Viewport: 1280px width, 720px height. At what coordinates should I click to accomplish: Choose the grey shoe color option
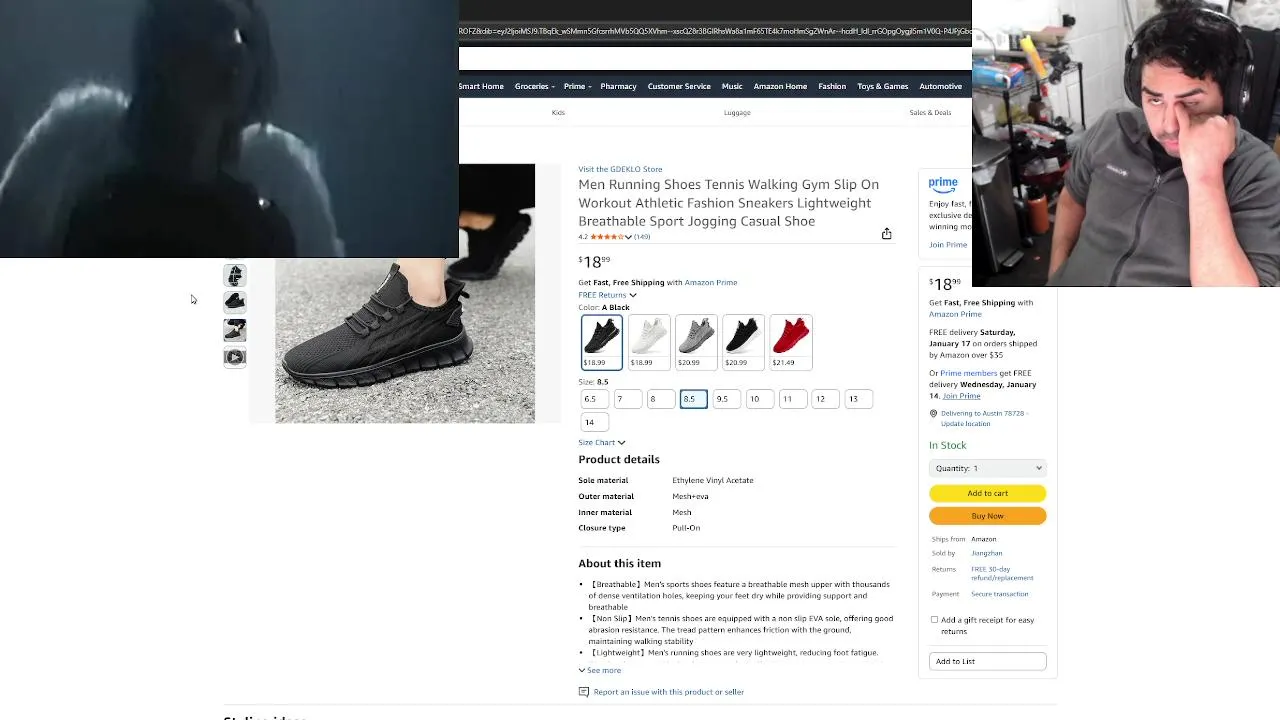(696, 342)
